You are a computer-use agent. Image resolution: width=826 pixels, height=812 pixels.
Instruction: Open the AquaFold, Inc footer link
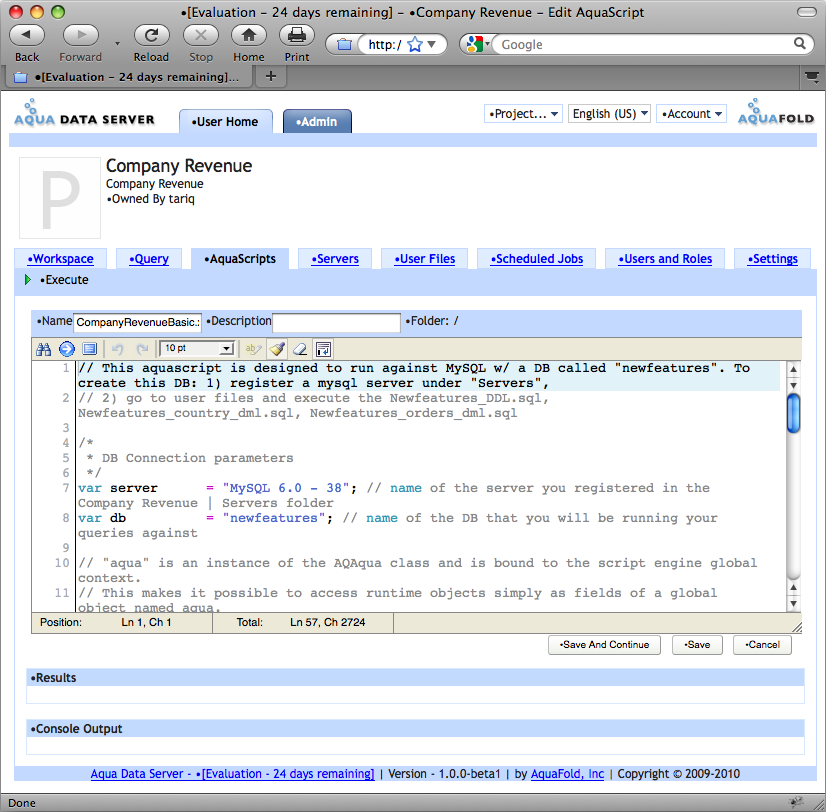[x=567, y=774]
